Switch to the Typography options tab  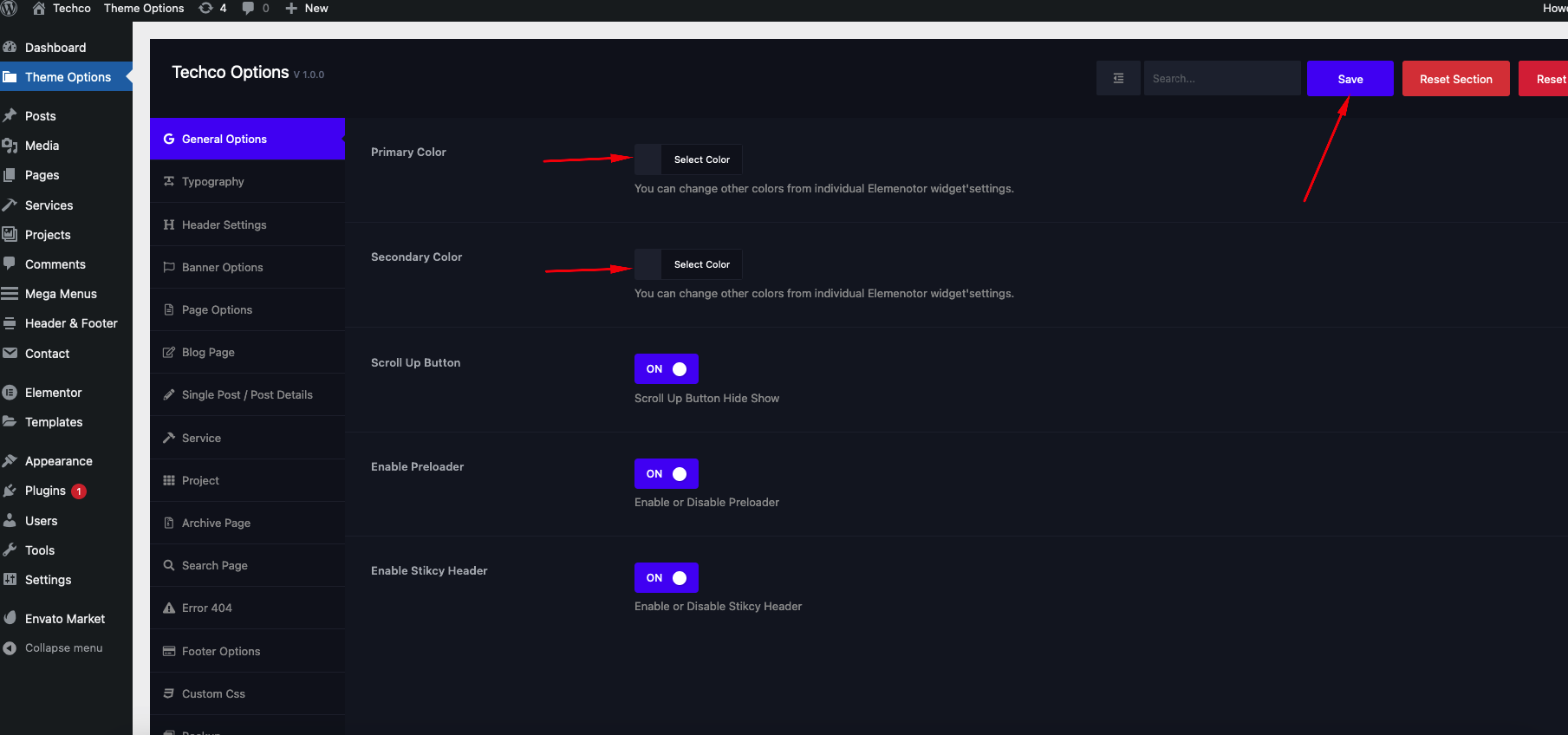pyautogui.click(x=213, y=181)
